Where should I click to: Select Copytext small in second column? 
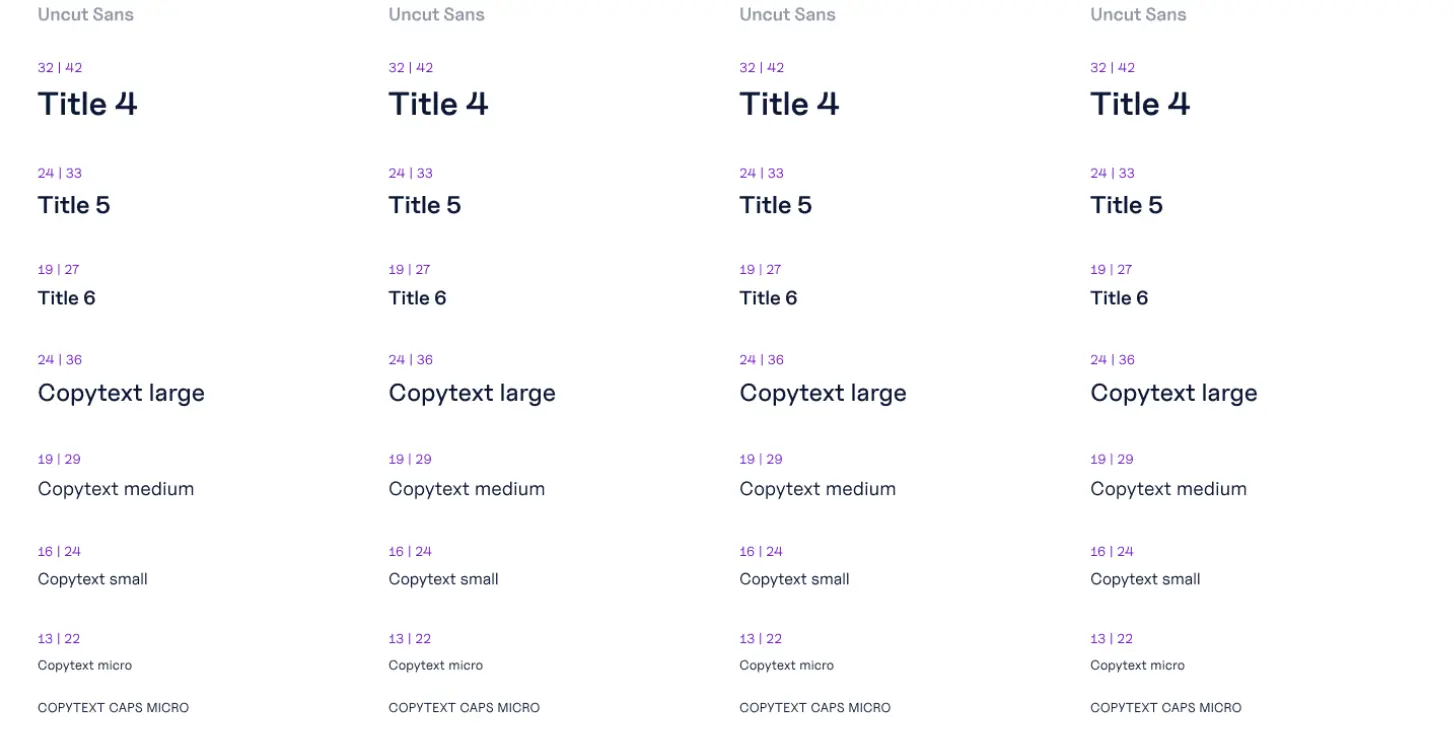[443, 579]
